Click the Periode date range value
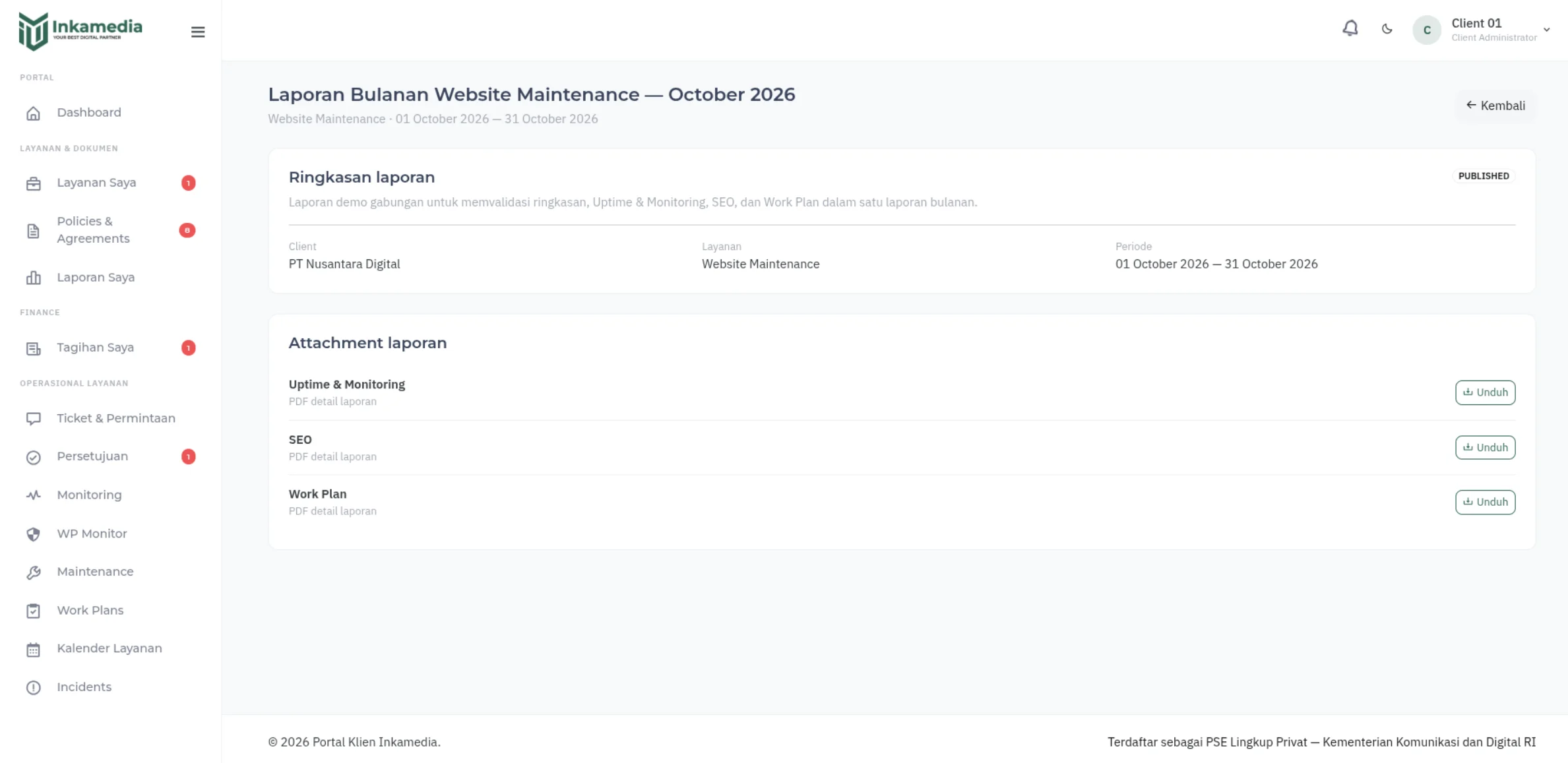 pyautogui.click(x=1216, y=264)
